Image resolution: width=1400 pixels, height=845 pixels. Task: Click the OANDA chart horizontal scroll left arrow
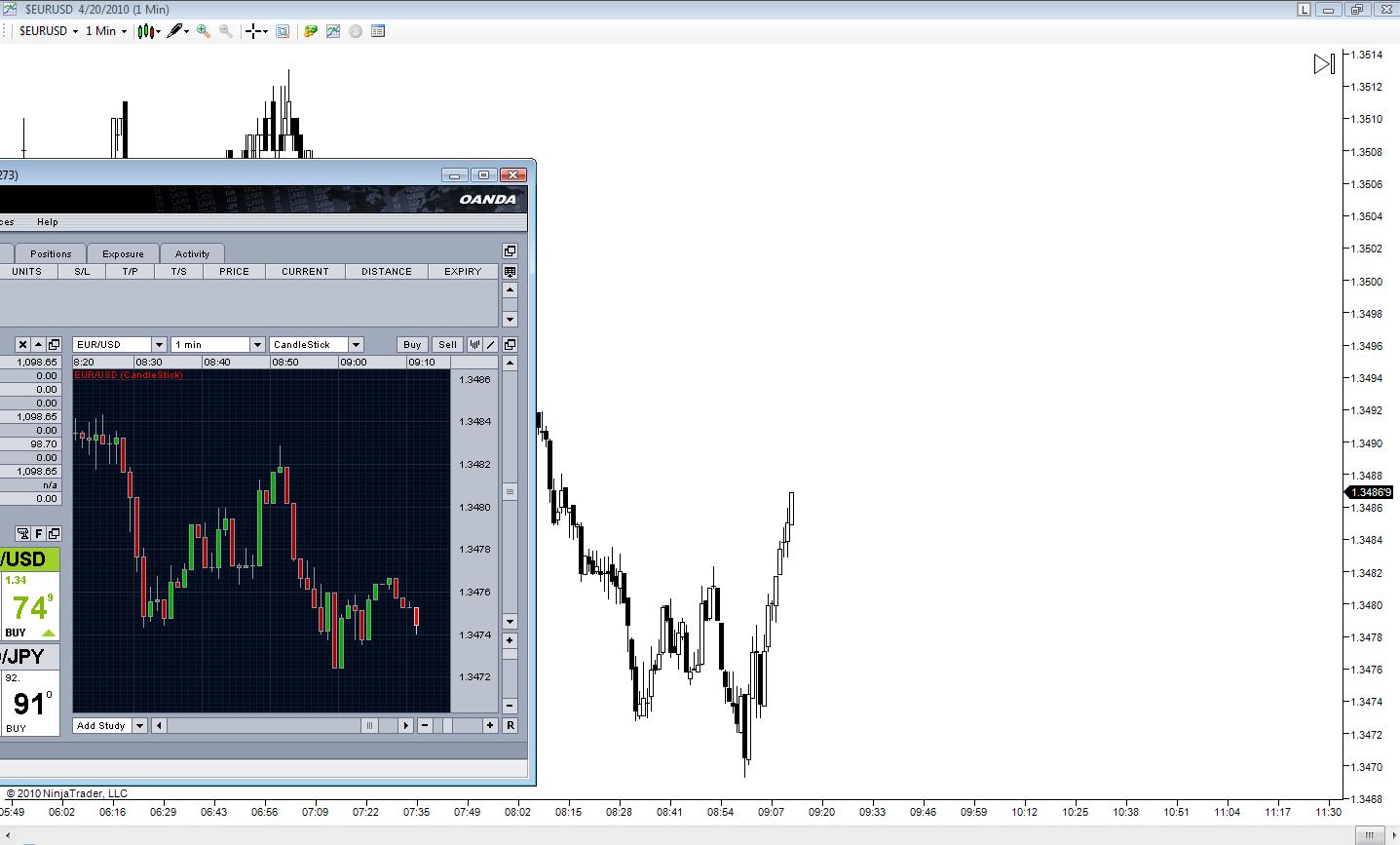[159, 725]
